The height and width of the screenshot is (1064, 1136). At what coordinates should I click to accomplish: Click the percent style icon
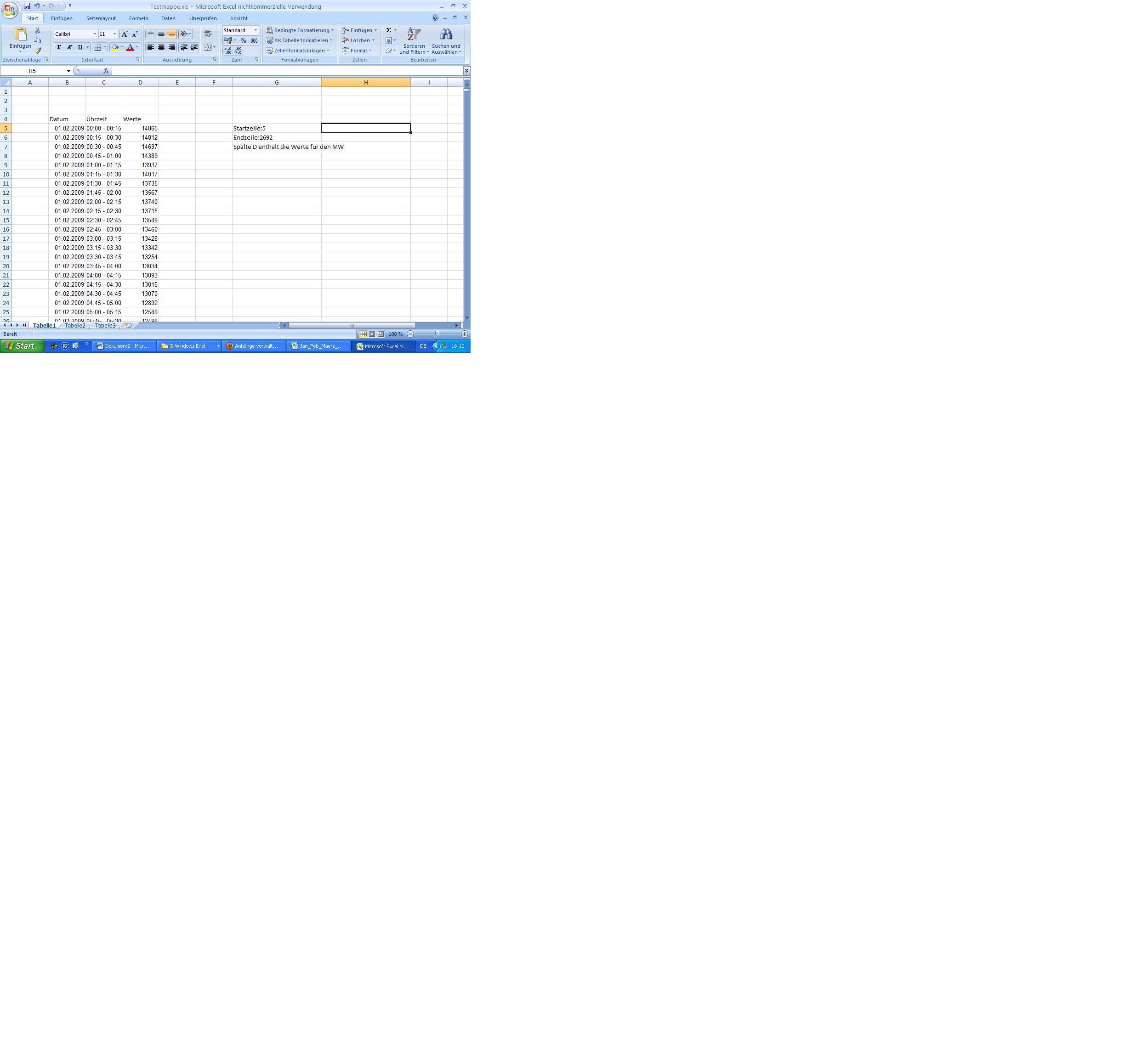[244, 40]
